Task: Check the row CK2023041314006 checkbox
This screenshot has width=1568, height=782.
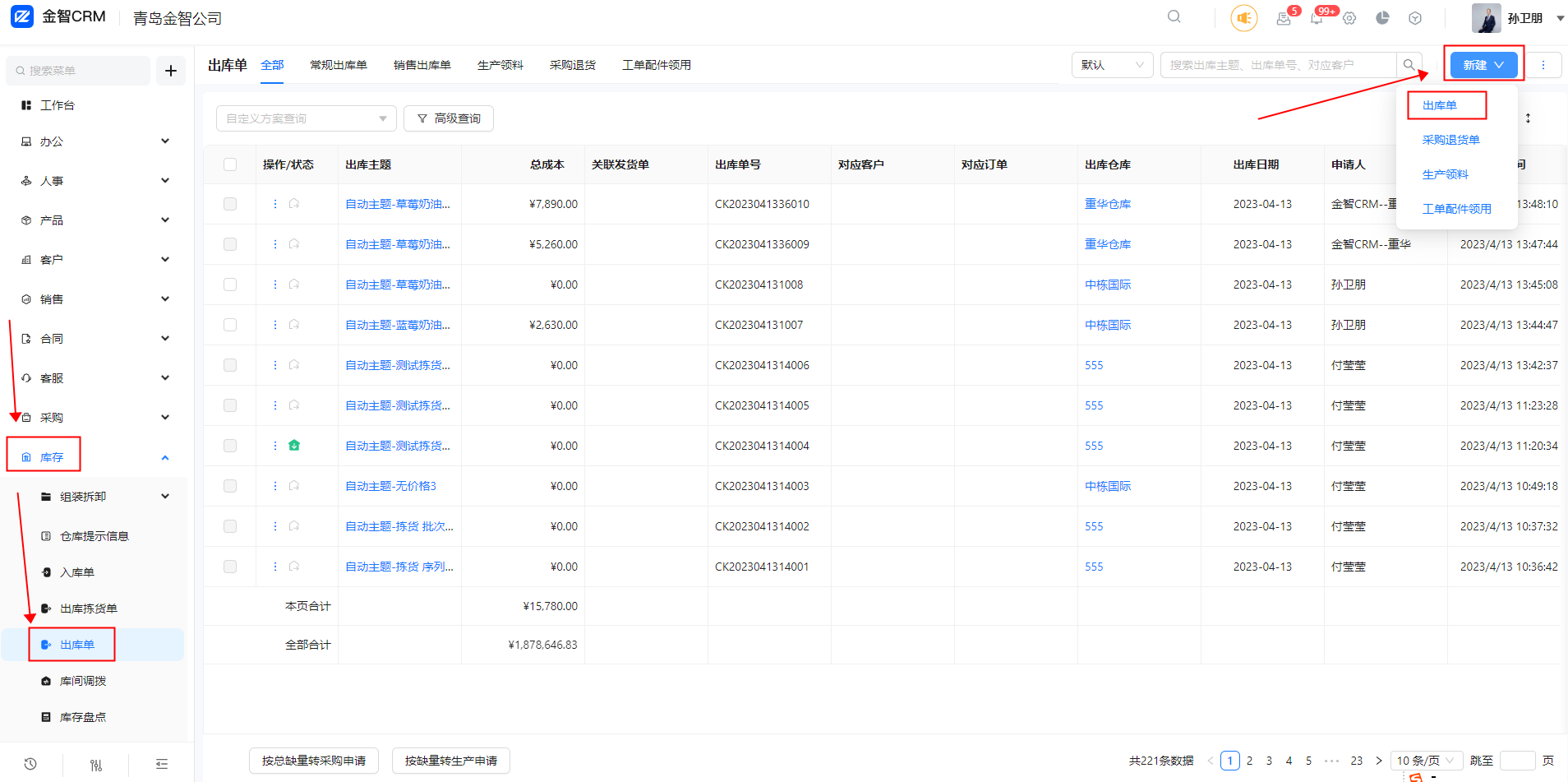Action: point(230,365)
